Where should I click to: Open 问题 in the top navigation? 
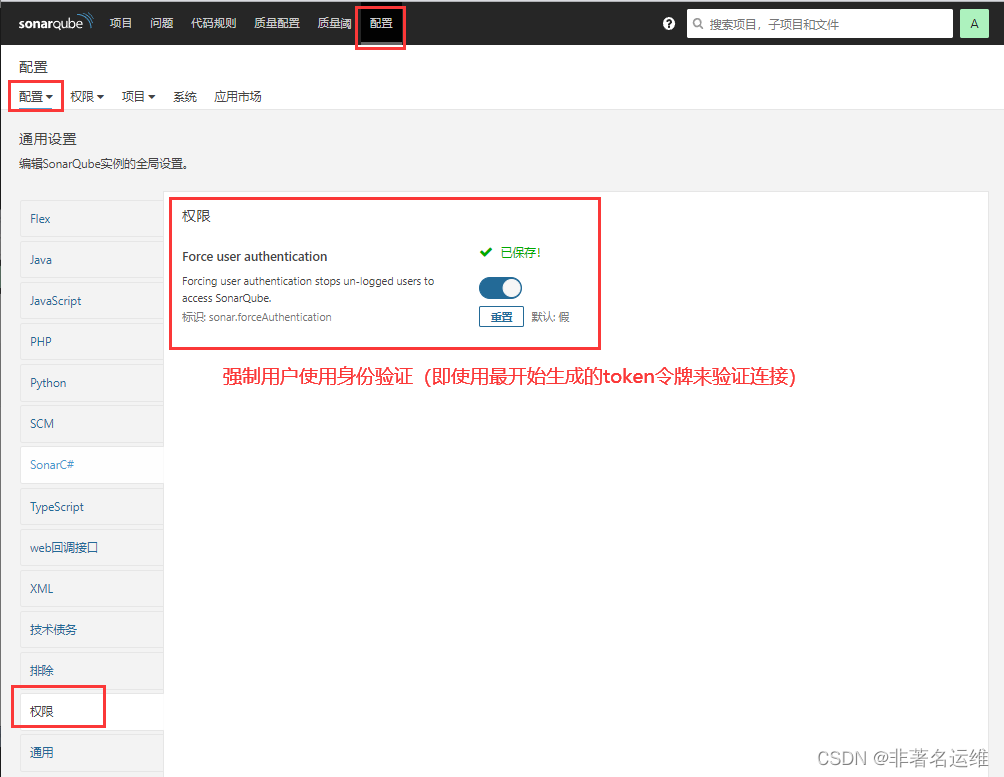161,23
